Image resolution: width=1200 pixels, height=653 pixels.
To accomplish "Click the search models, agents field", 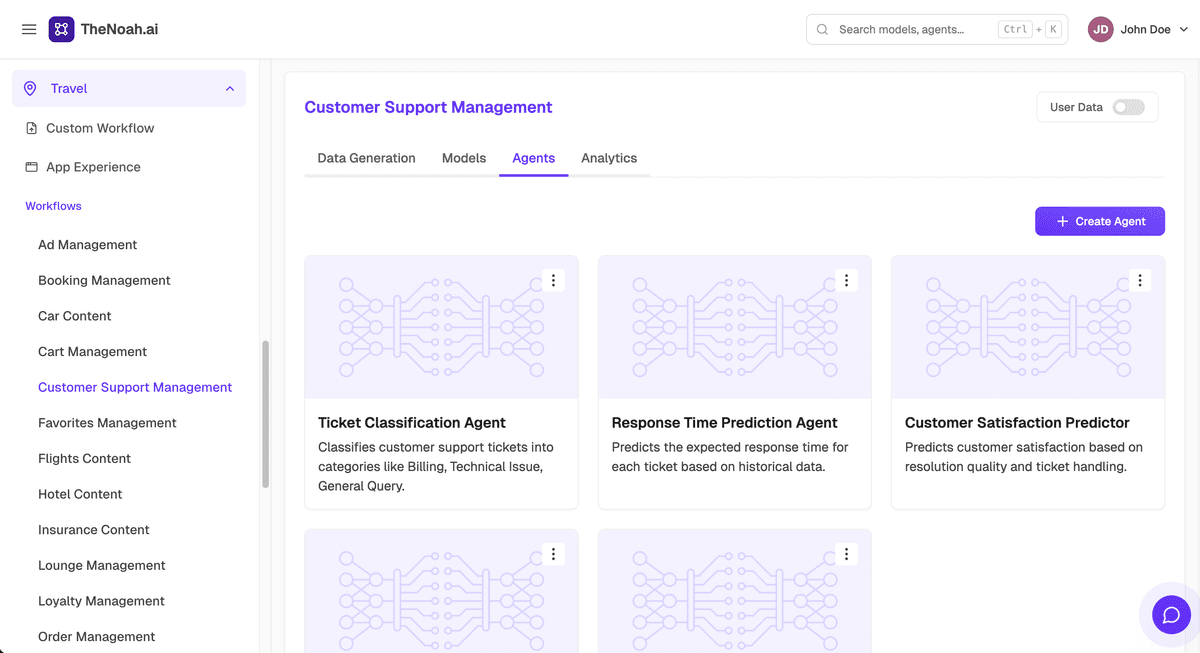I will coord(937,30).
